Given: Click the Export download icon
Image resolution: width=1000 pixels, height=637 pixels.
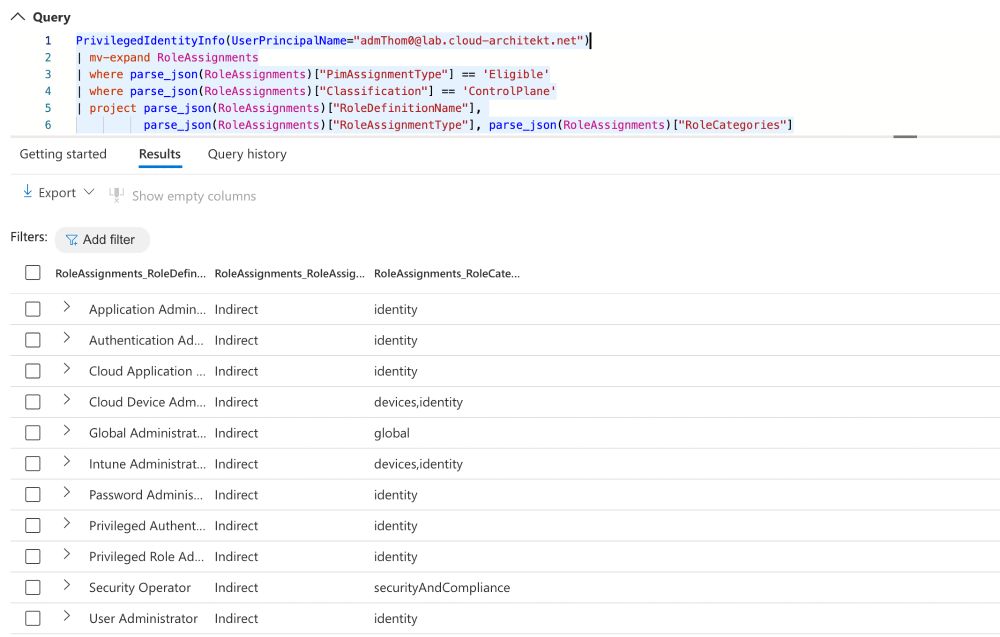Looking at the screenshot, I should [x=27, y=191].
